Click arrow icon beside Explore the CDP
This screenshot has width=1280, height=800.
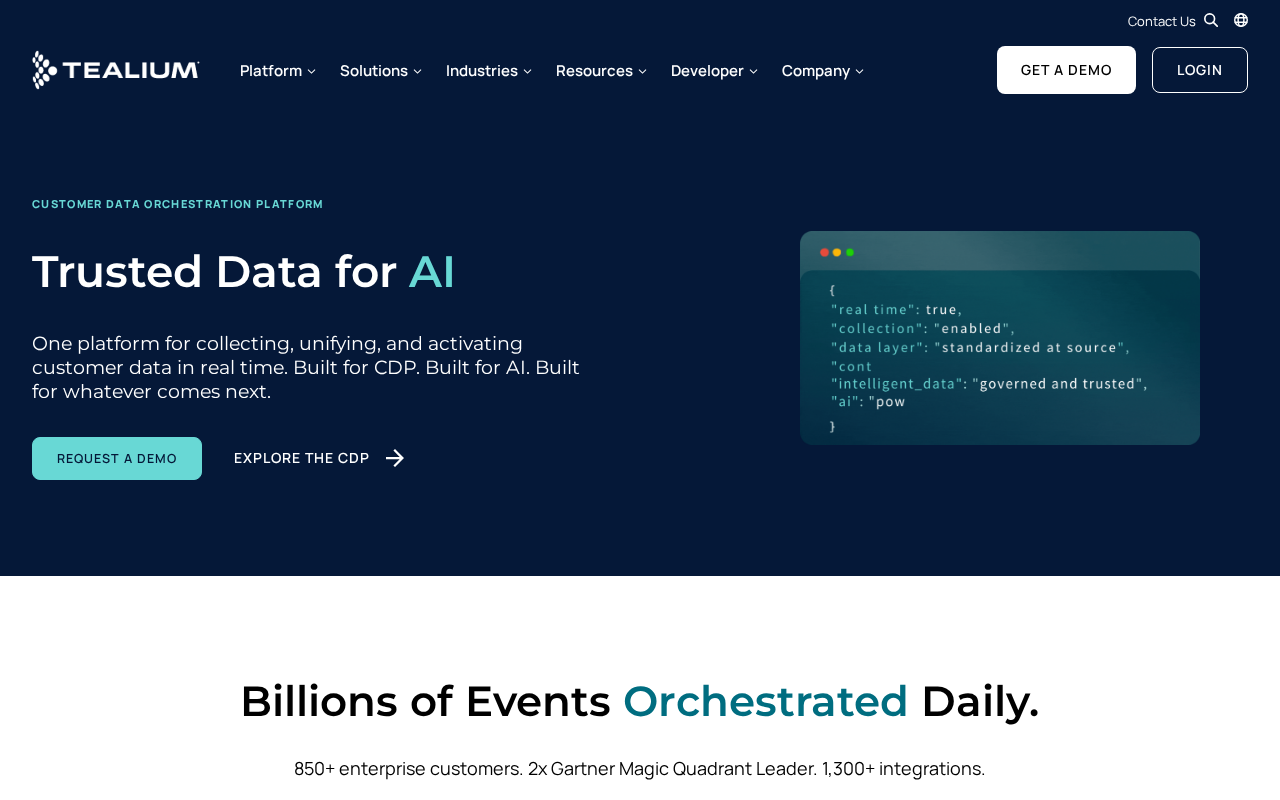[x=395, y=458]
